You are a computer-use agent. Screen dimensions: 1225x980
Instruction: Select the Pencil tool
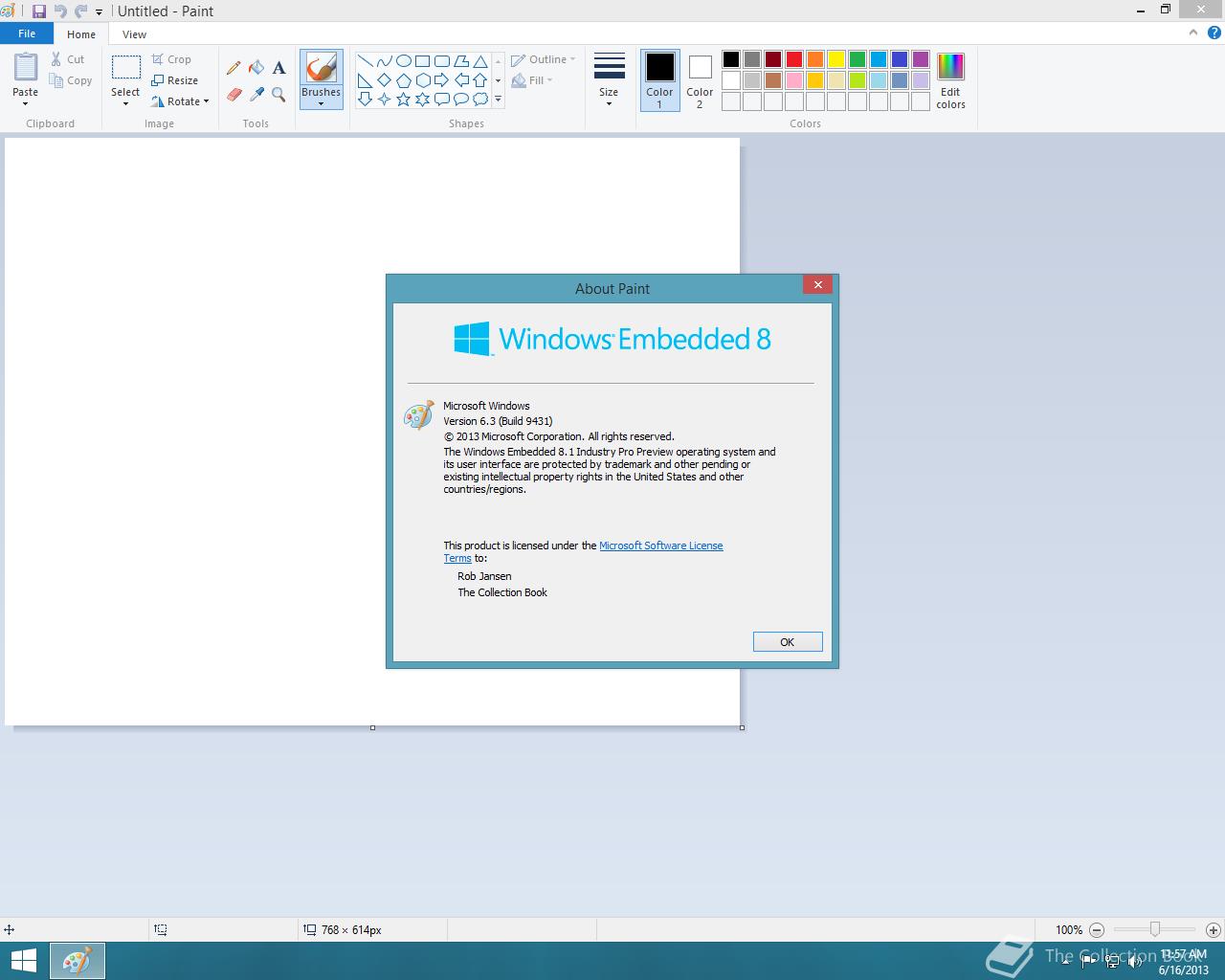coord(234,68)
